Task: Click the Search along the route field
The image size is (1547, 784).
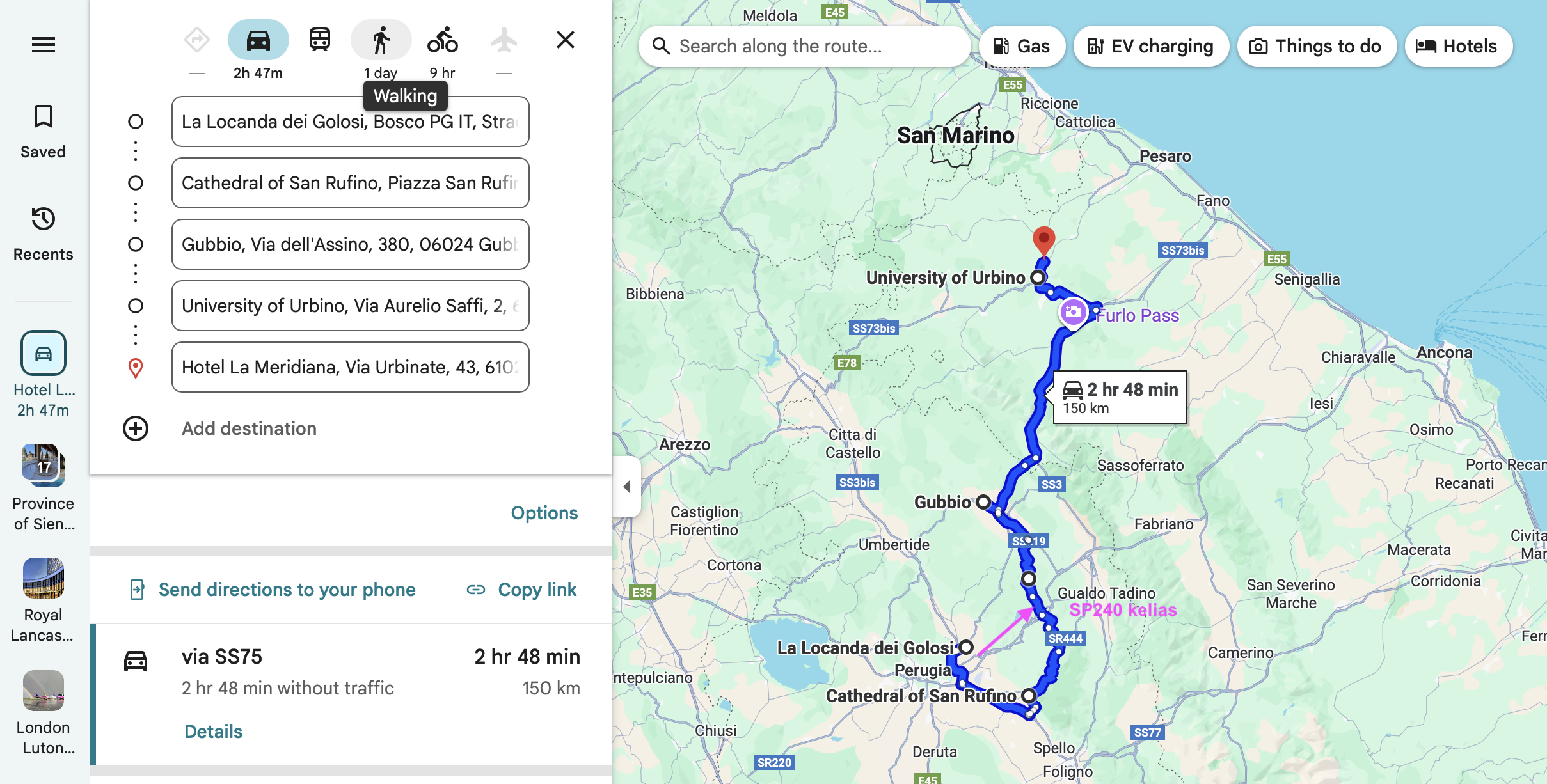Action: coord(804,46)
